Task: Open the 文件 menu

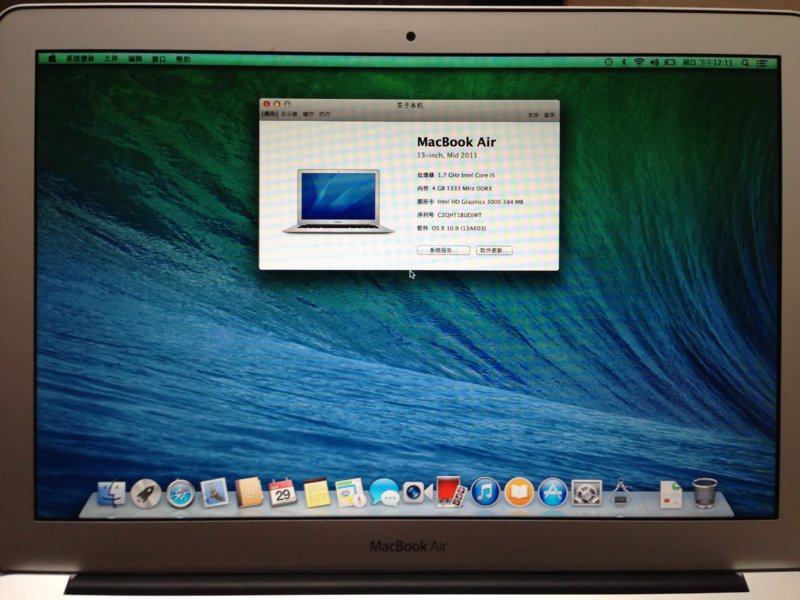Action: tap(111, 59)
